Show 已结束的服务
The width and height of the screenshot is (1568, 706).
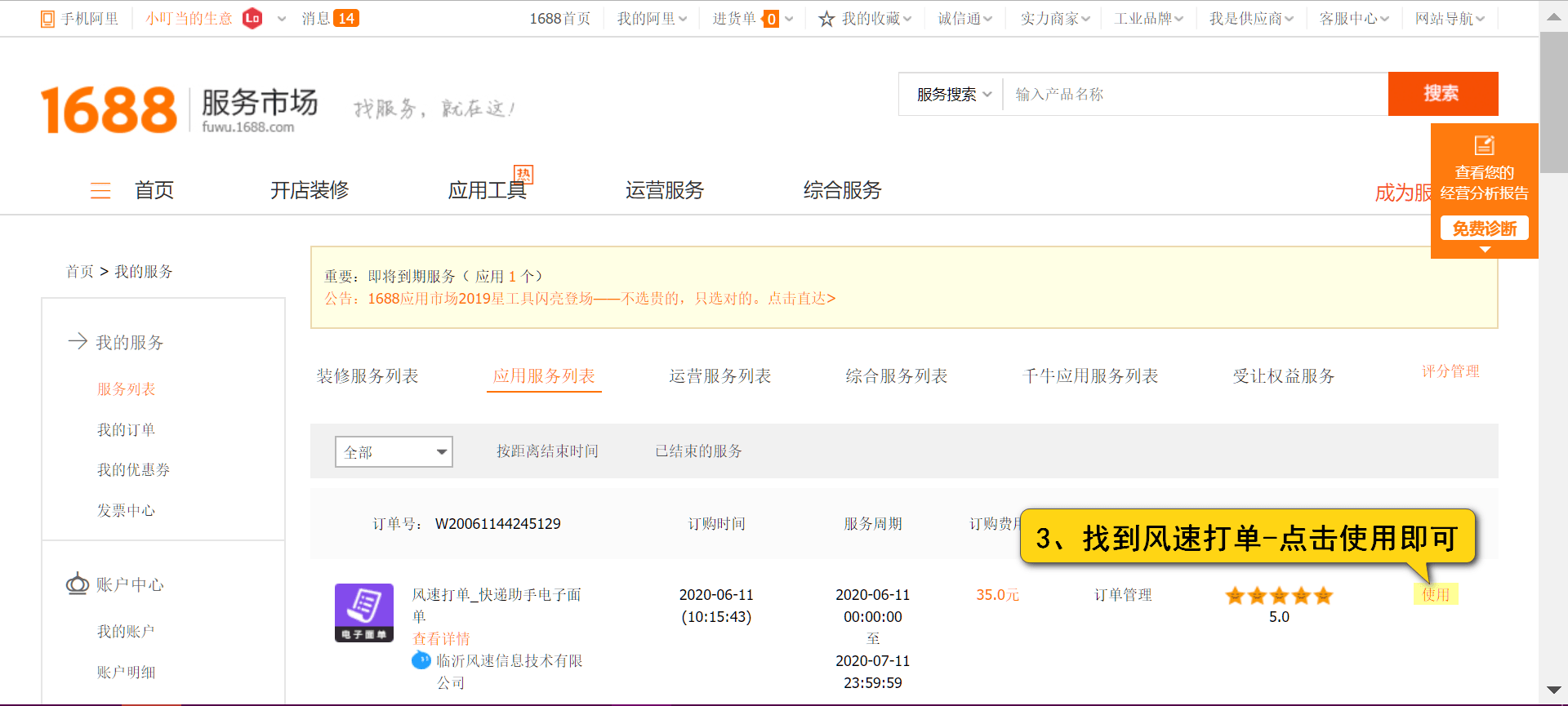point(698,451)
